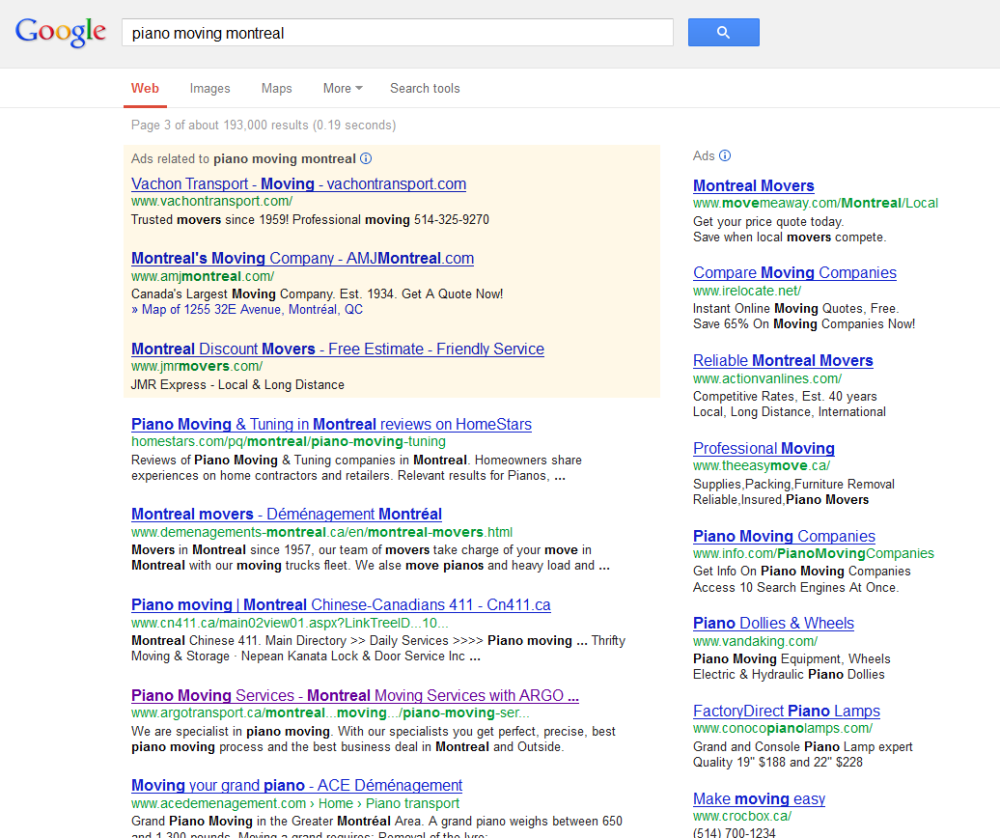Click info icon beside top ads label
The width and height of the screenshot is (1000, 838).
pyautogui.click(x=366, y=158)
